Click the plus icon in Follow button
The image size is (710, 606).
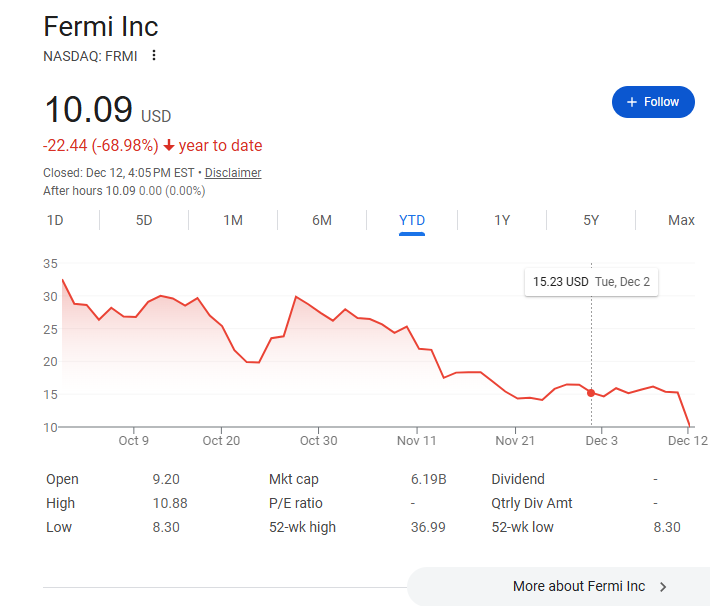point(631,102)
